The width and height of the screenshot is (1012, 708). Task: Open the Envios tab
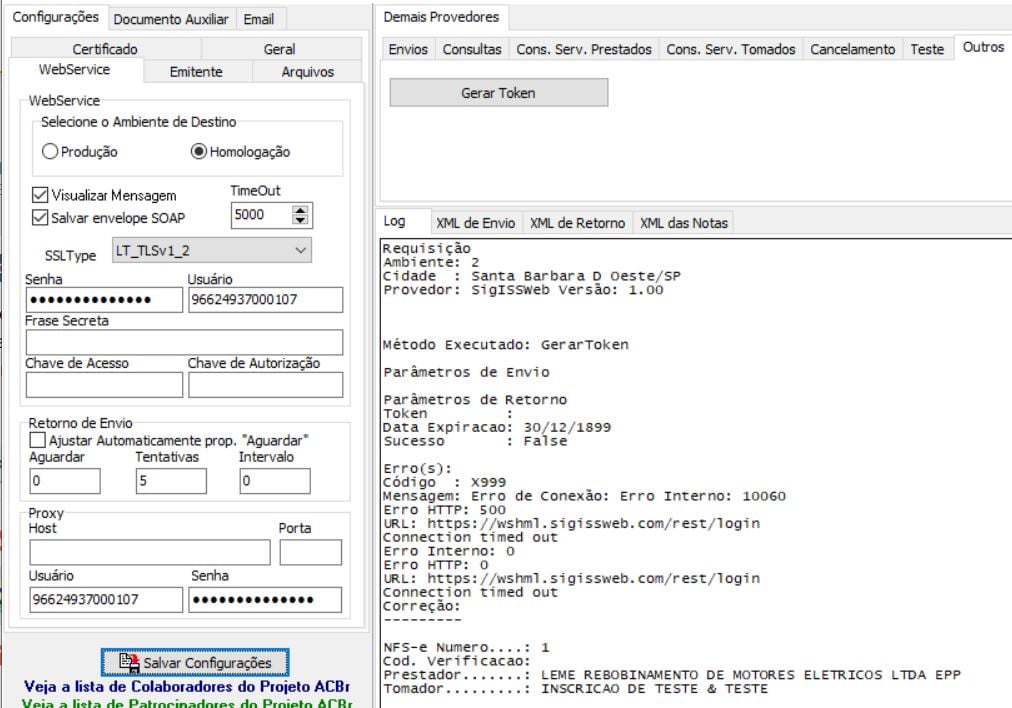[408, 49]
